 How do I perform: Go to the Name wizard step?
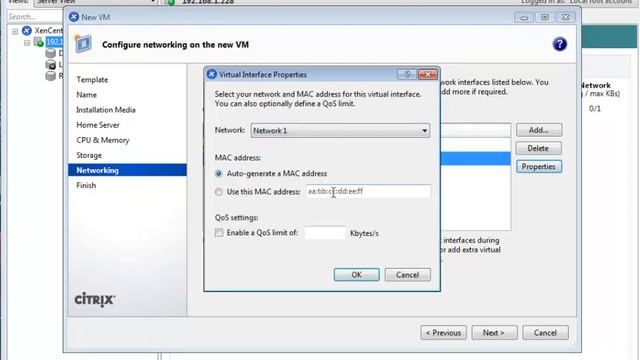(87, 95)
